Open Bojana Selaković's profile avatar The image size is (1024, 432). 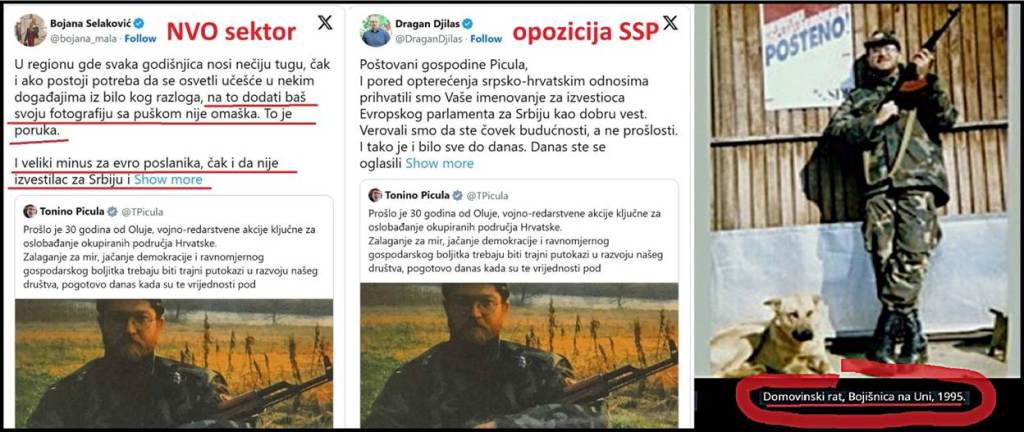[x=30, y=30]
